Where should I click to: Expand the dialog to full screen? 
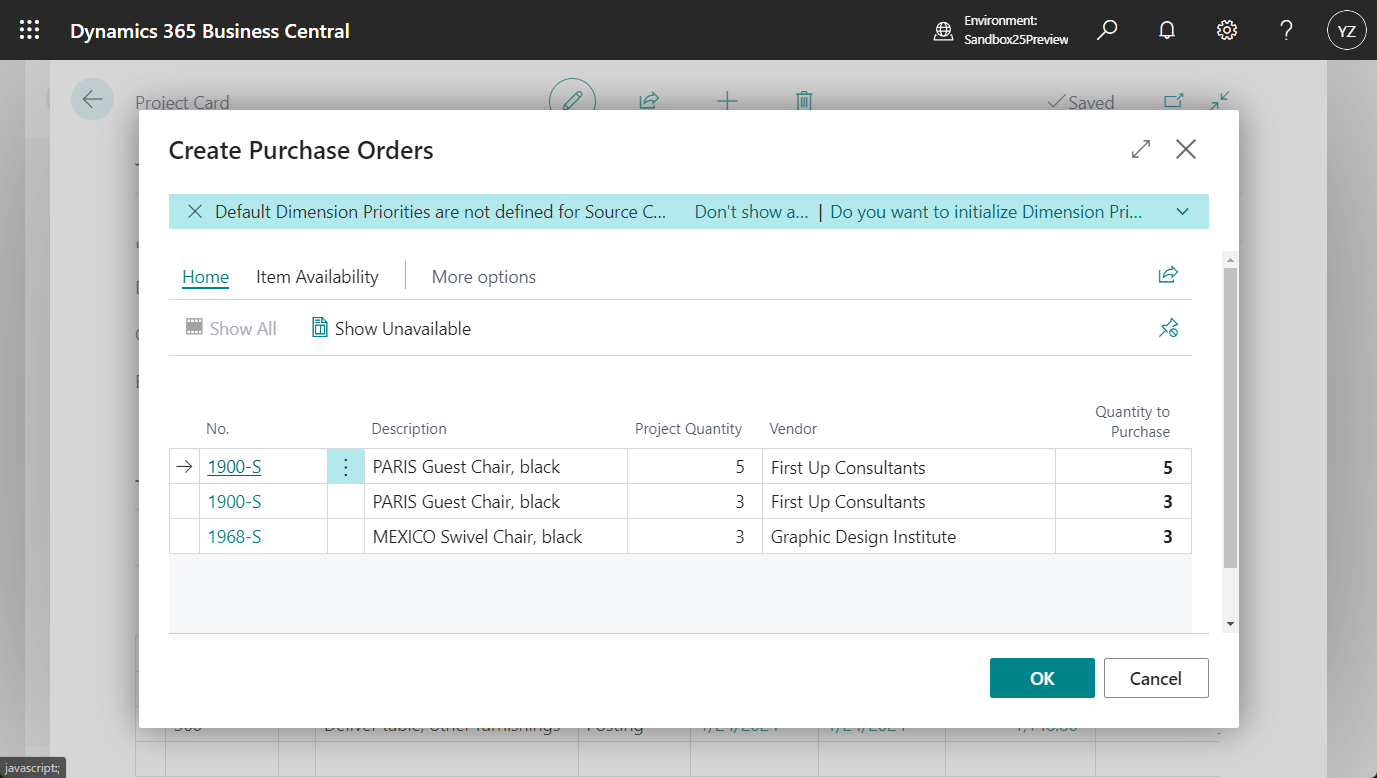[1140, 150]
